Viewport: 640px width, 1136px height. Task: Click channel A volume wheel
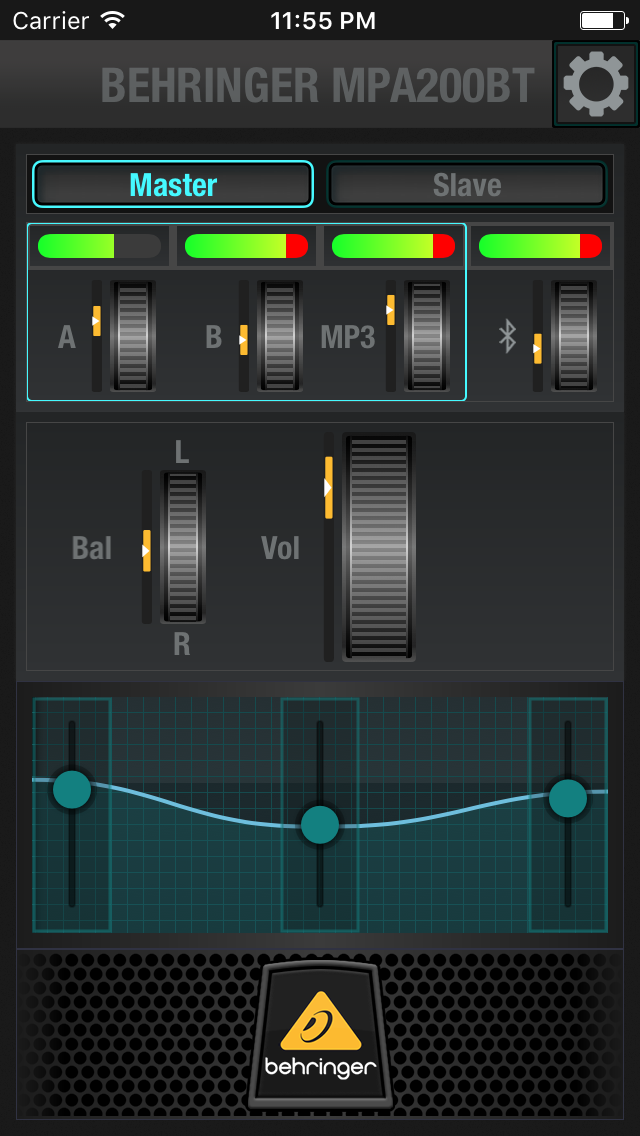tap(133, 336)
